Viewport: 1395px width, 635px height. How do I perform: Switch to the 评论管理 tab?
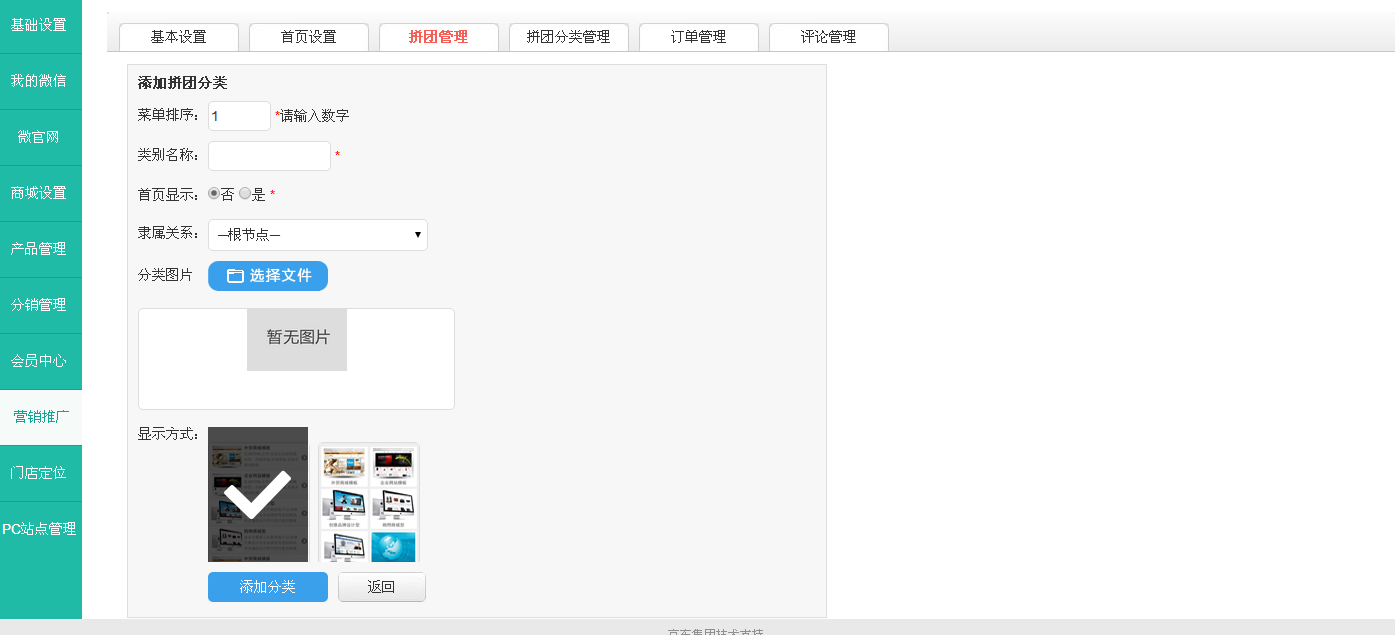click(829, 37)
